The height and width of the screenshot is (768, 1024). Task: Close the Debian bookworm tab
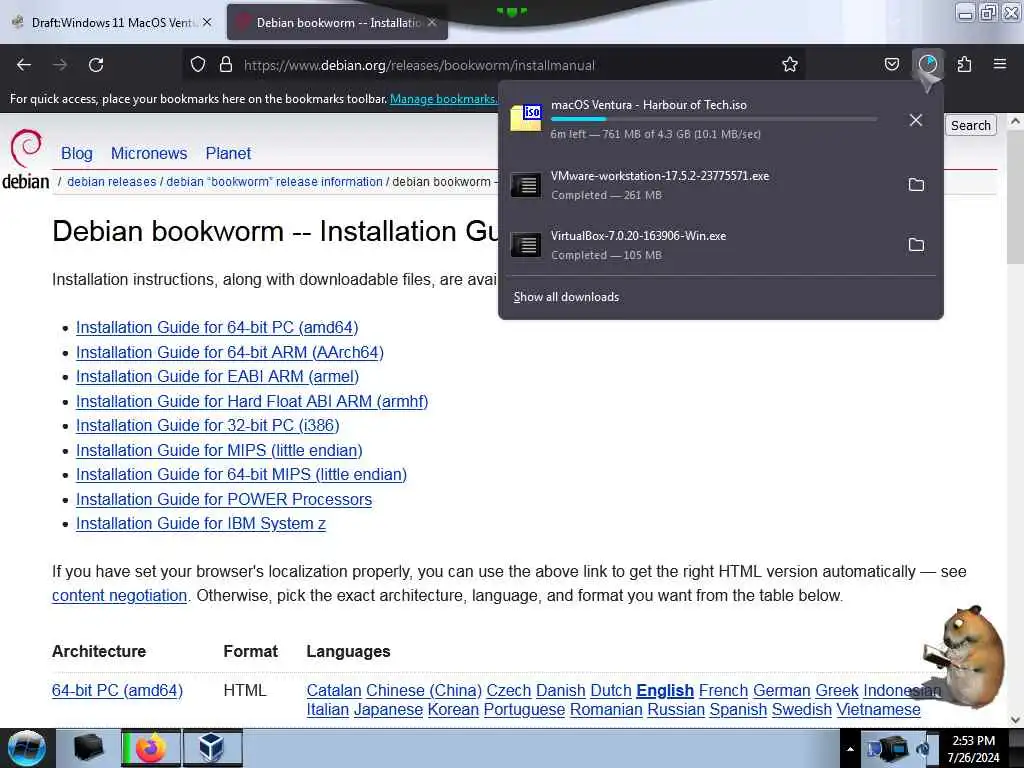(x=432, y=22)
